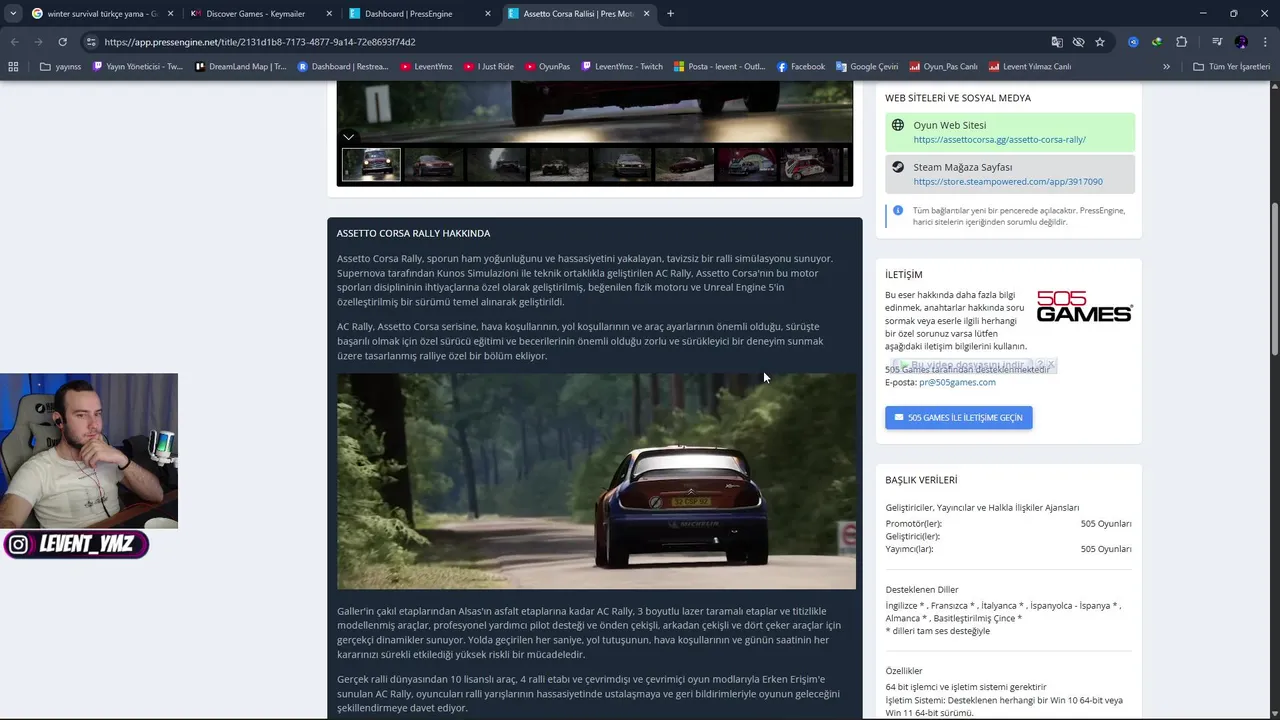Click the Steam icon beside Mağaza Sayfası
The image size is (1280, 720).
(898, 167)
